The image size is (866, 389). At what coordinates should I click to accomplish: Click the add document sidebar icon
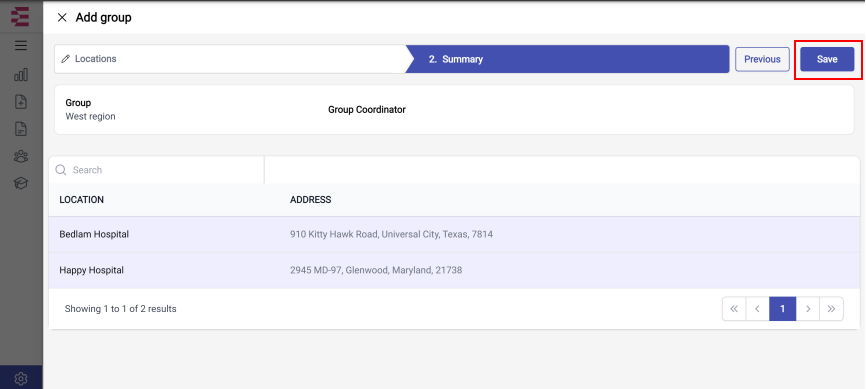point(21,102)
